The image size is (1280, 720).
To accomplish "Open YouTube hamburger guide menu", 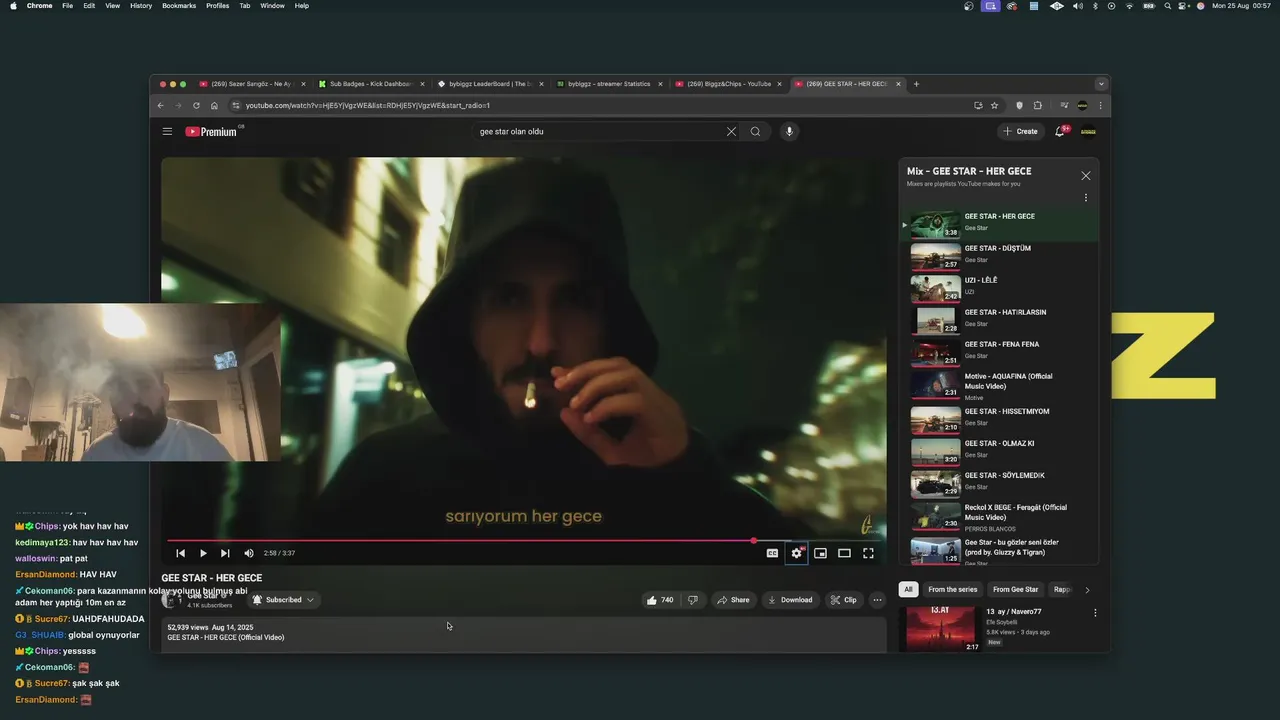I will 167,131.
